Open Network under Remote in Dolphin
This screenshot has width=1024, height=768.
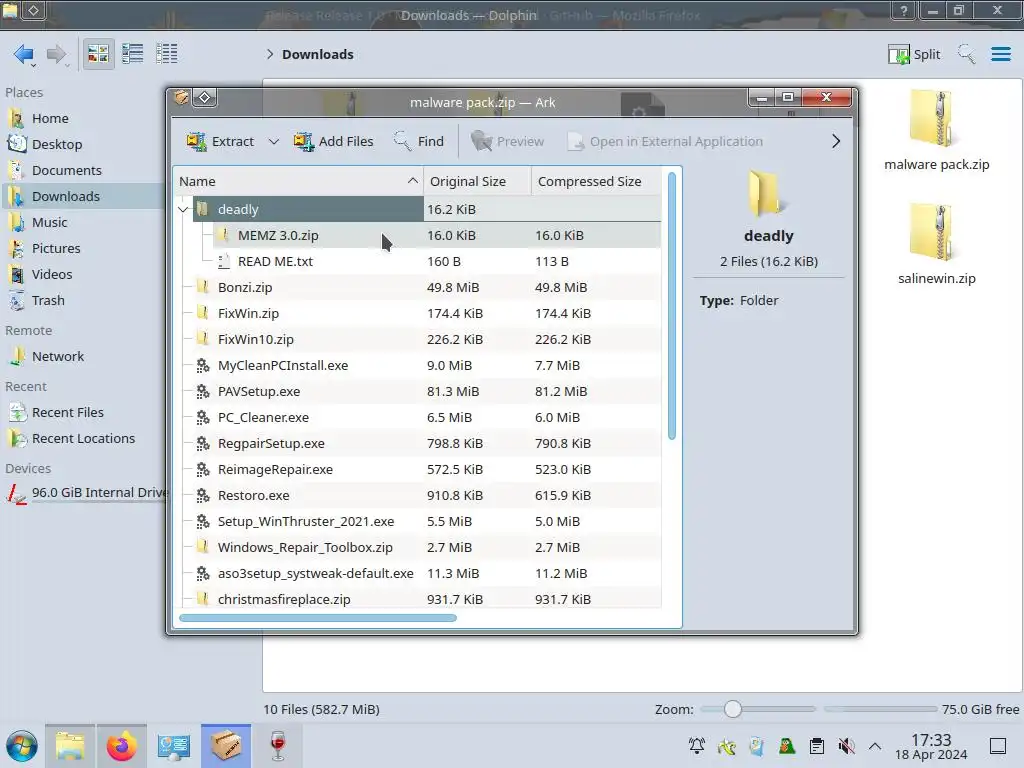82,357
